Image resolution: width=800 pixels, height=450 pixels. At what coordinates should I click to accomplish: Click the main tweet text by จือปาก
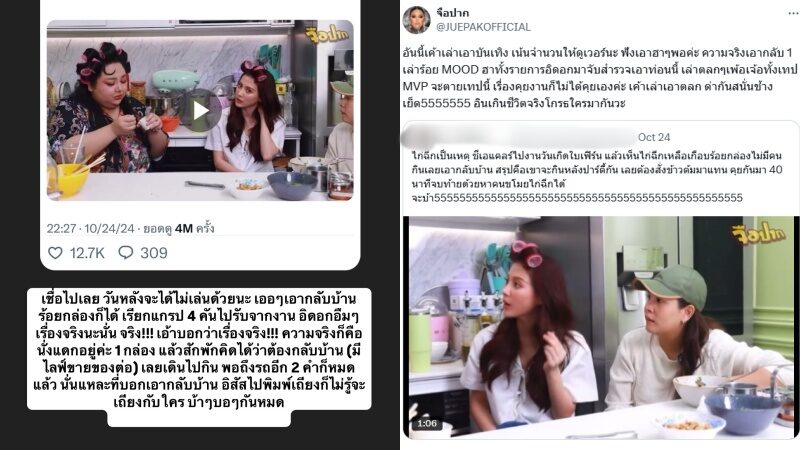(x=599, y=78)
